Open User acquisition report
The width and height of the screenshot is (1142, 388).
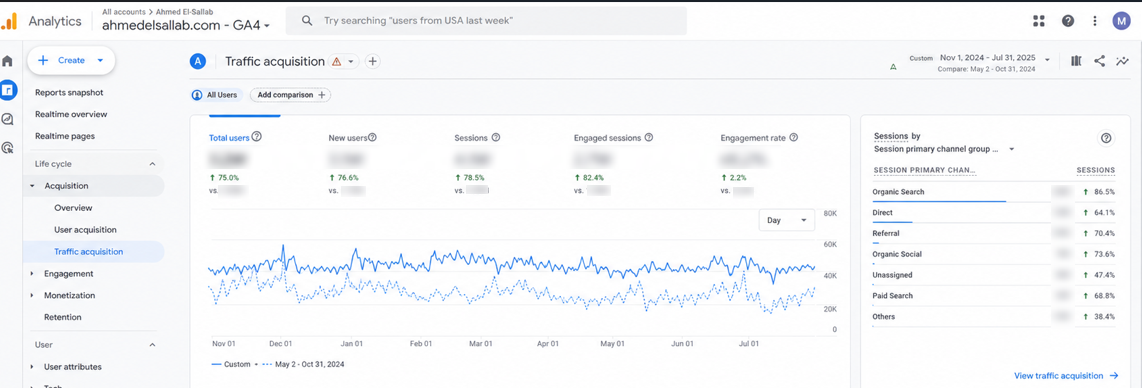[x=85, y=230]
